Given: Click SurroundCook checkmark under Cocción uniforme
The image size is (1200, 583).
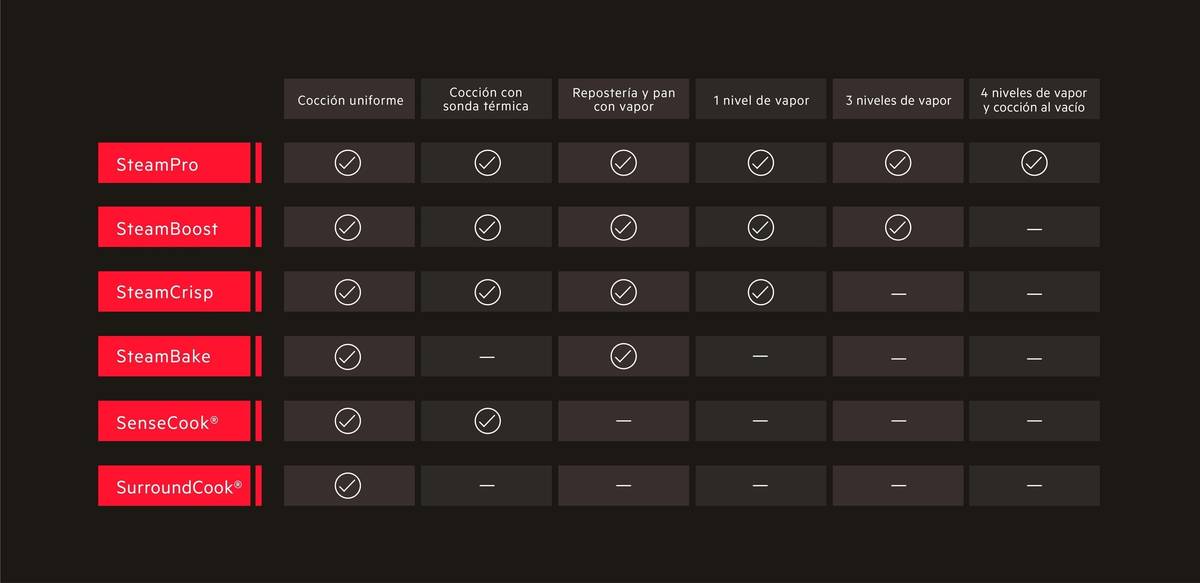Looking at the screenshot, I should pyautogui.click(x=348, y=485).
